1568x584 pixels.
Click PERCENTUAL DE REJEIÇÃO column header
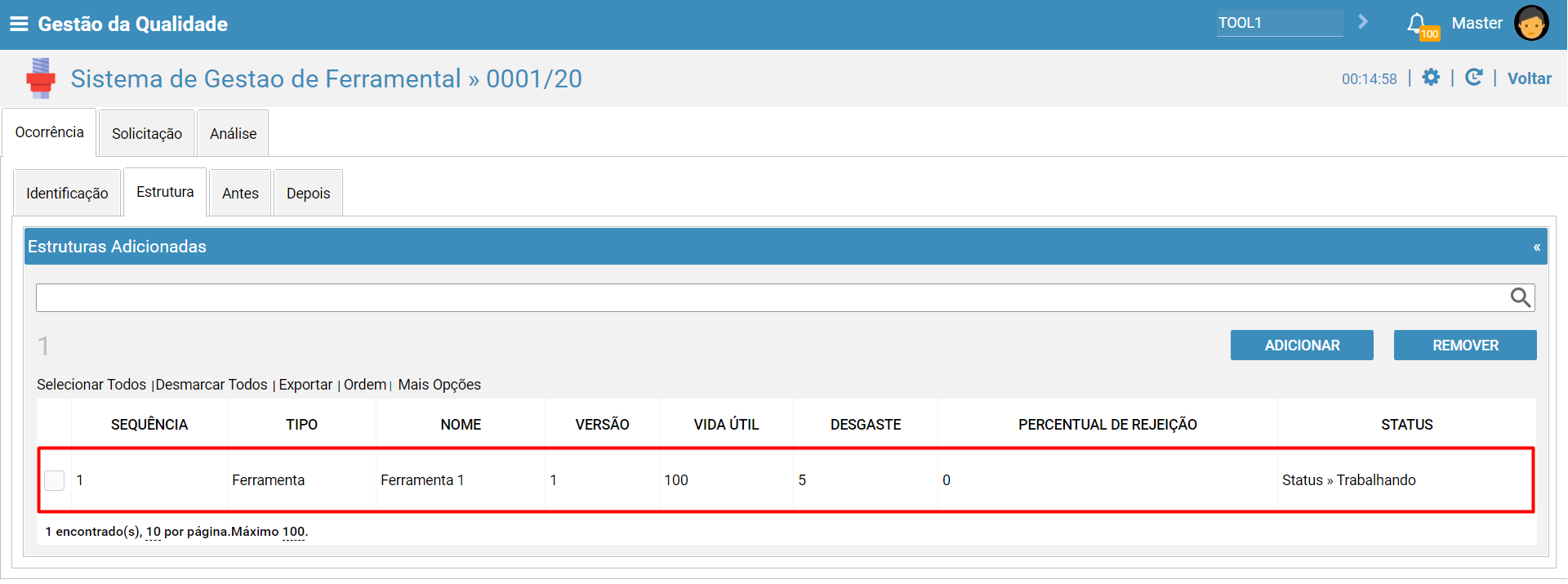1107,425
